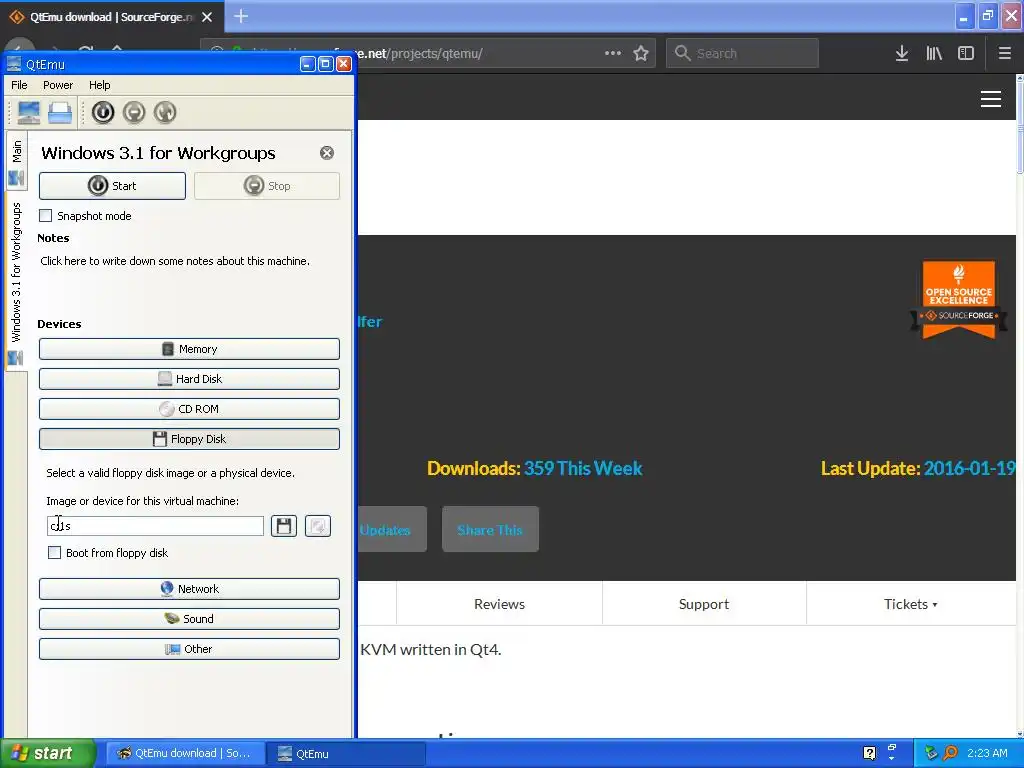Image resolution: width=1024 pixels, height=768 pixels.
Task: Click the Share This button
Action: [490, 529]
